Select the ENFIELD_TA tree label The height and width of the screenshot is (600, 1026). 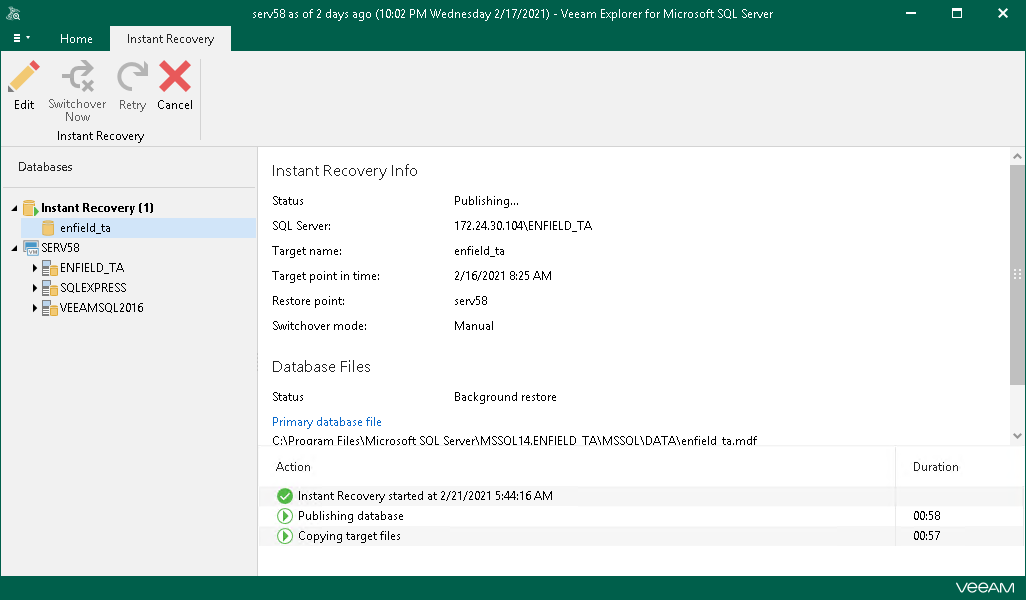[92, 268]
